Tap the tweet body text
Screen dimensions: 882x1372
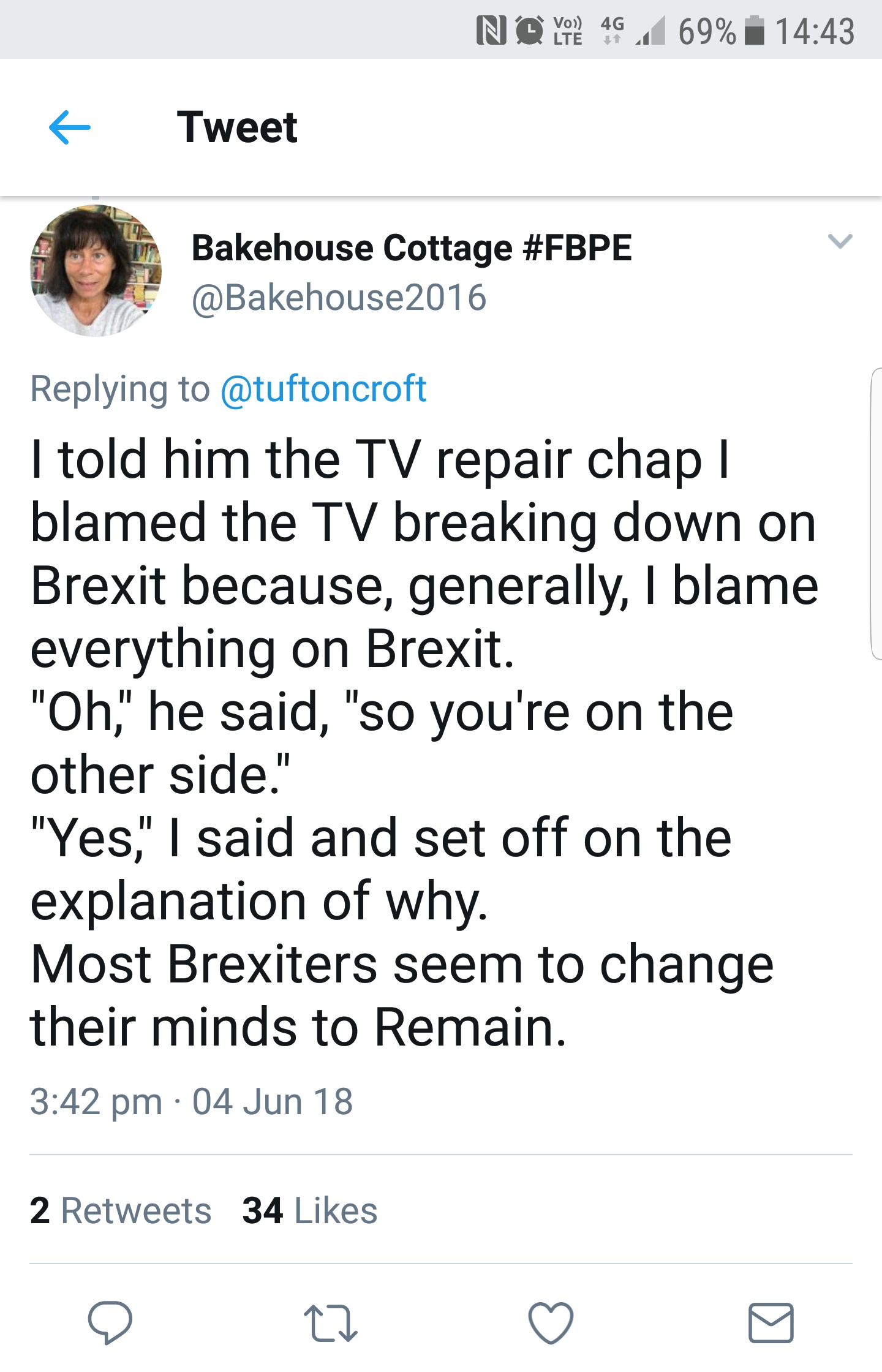[423, 741]
